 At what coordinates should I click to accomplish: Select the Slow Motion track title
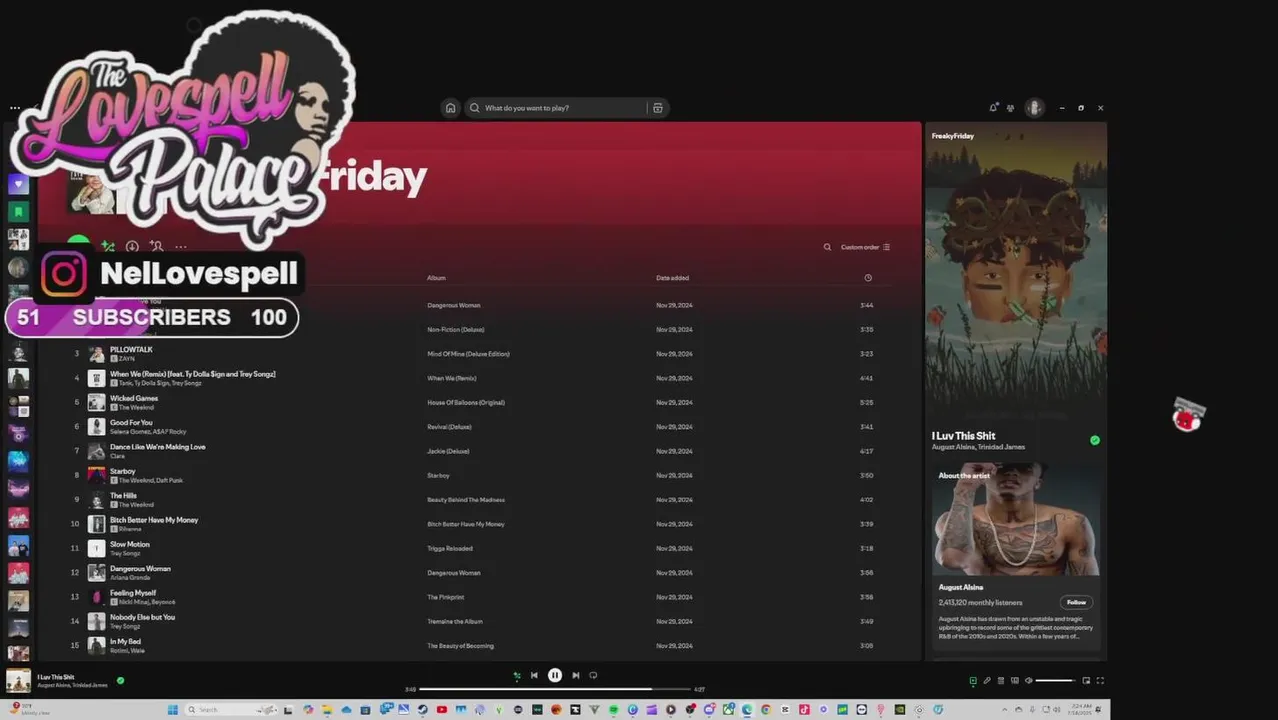[130, 544]
